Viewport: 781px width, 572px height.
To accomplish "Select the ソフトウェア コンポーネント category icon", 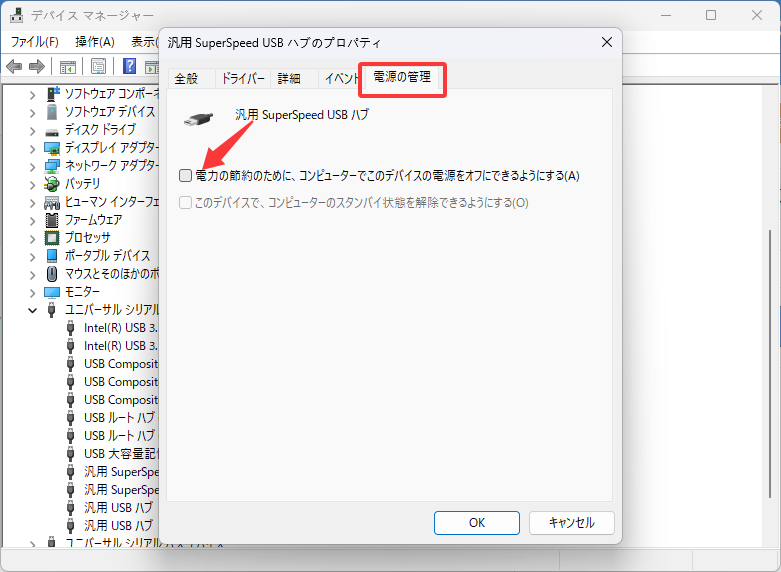I will point(52,93).
